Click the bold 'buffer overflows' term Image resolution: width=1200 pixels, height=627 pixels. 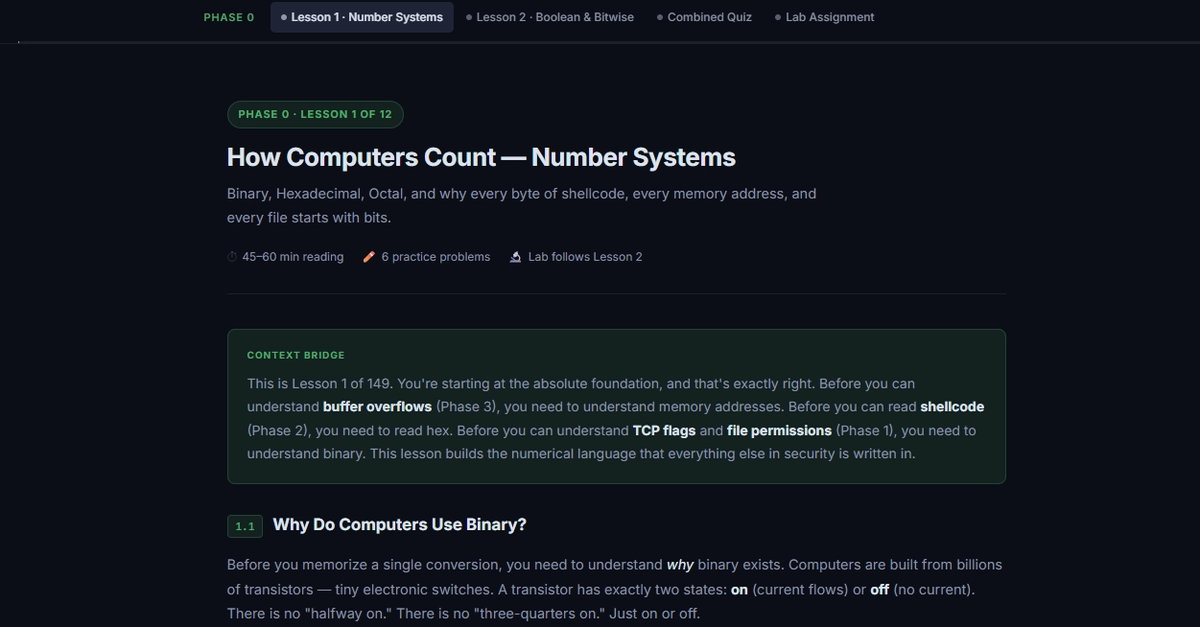pos(377,407)
